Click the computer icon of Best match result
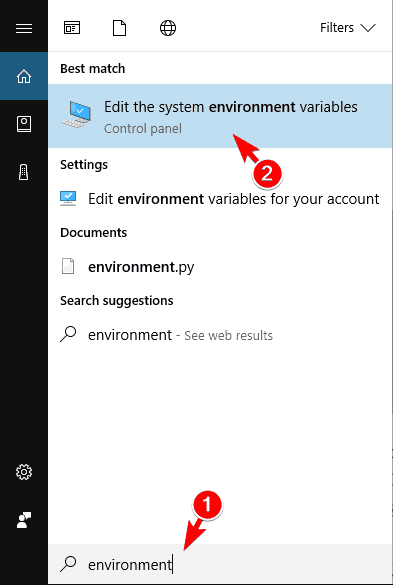 76,116
